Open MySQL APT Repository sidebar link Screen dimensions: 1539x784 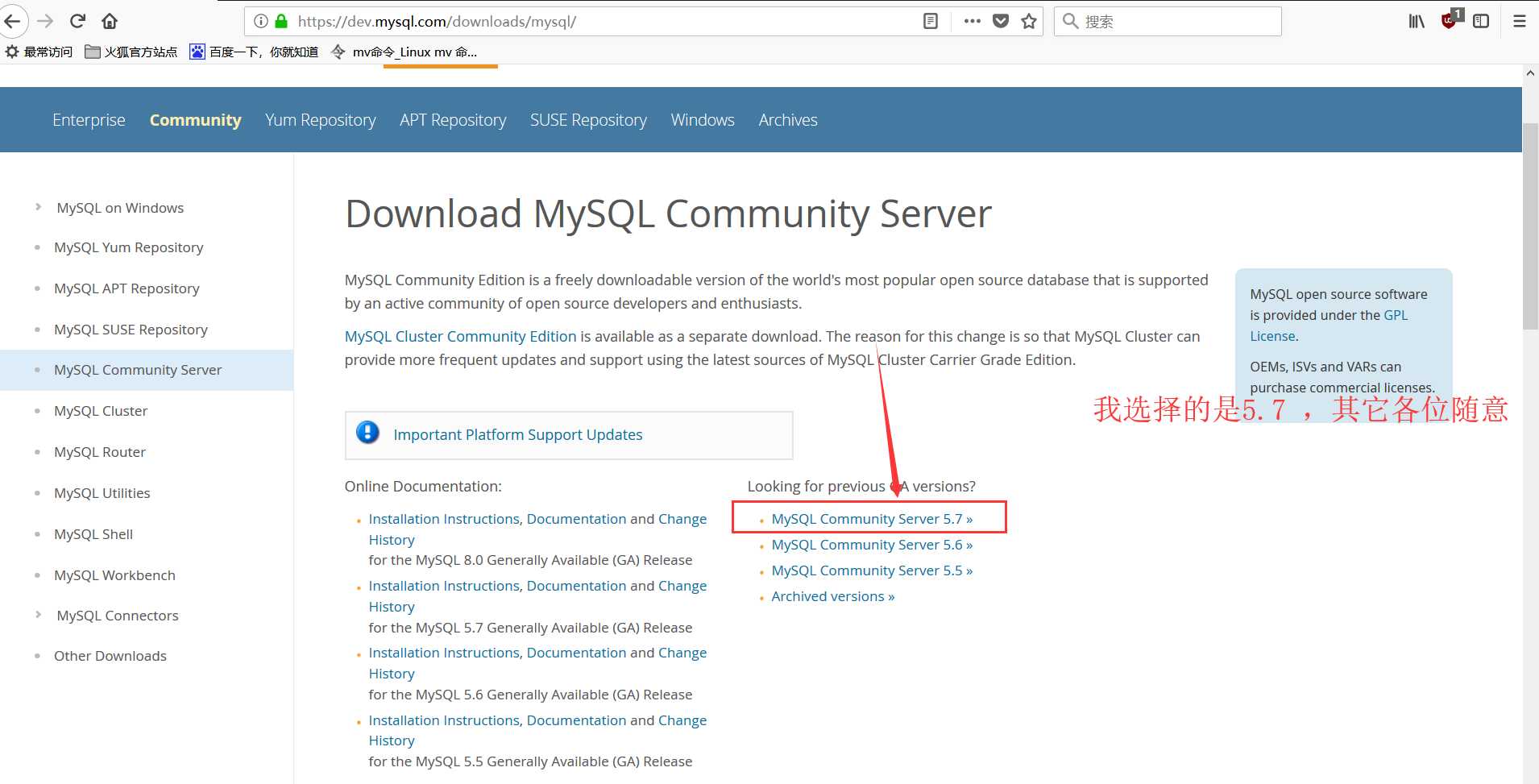[127, 288]
